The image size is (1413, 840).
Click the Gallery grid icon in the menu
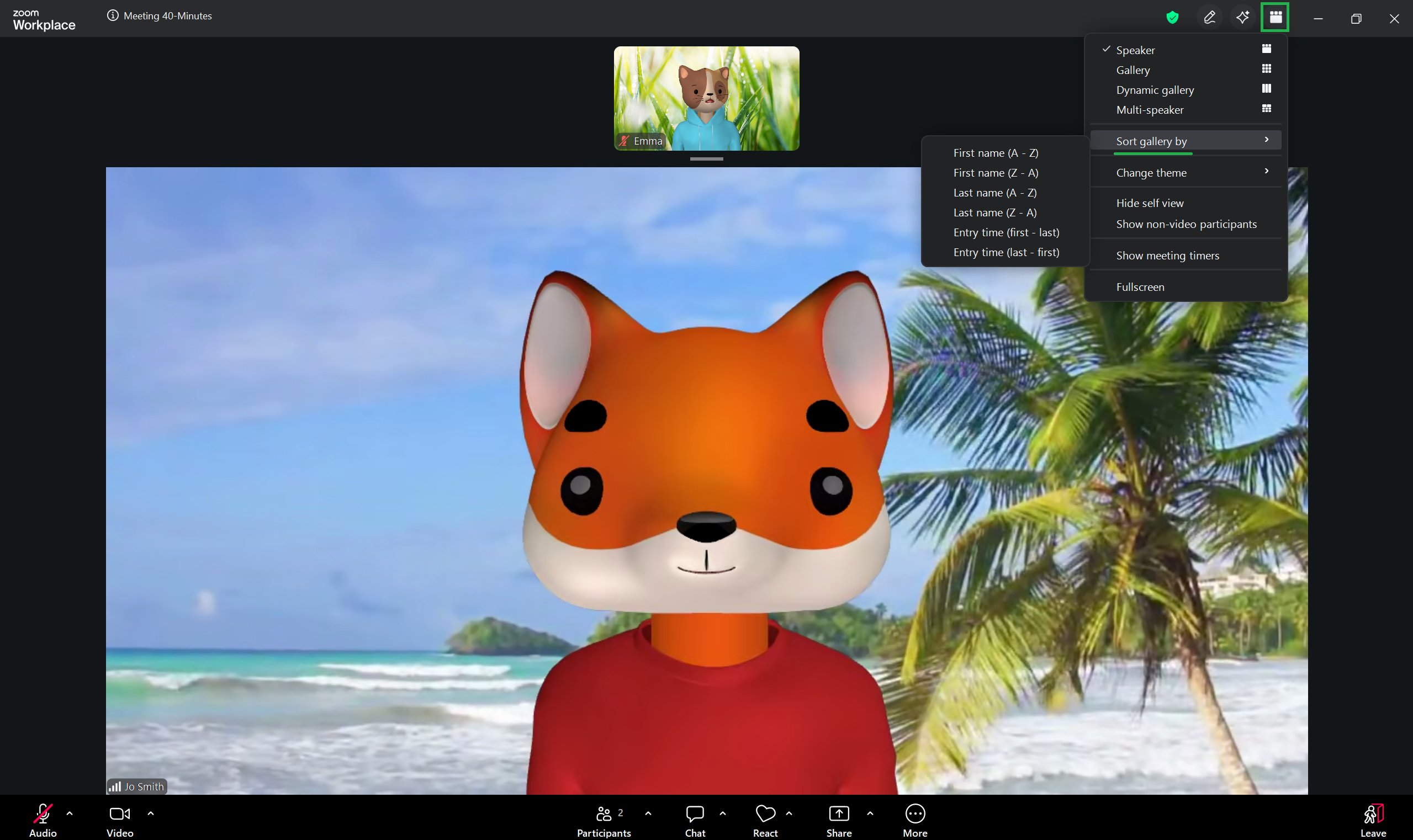(1266, 68)
